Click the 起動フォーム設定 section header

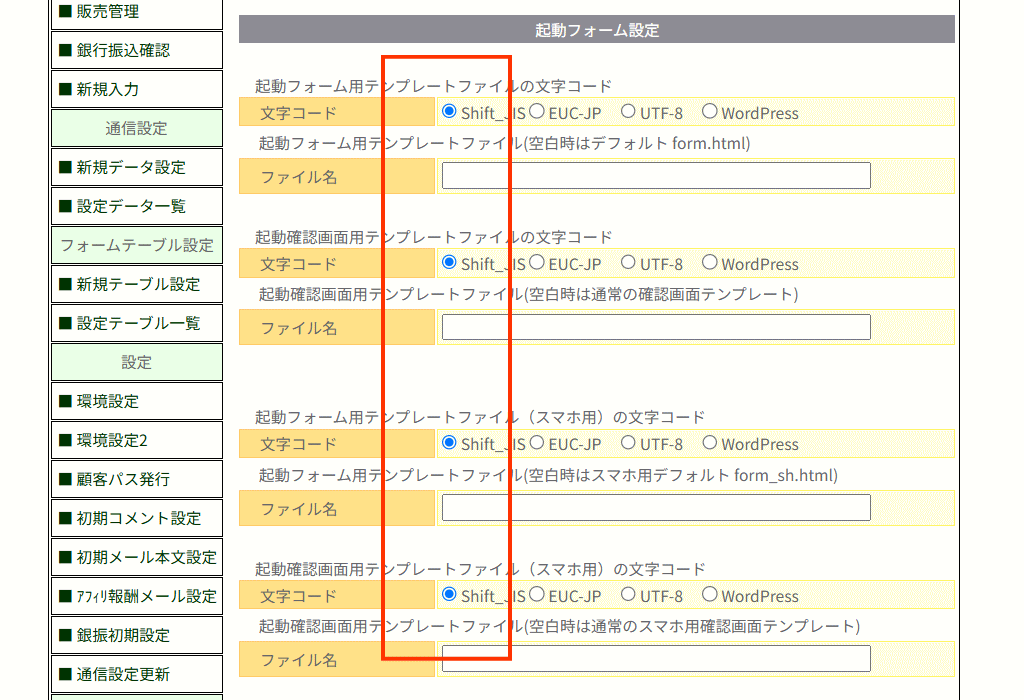pos(597,30)
